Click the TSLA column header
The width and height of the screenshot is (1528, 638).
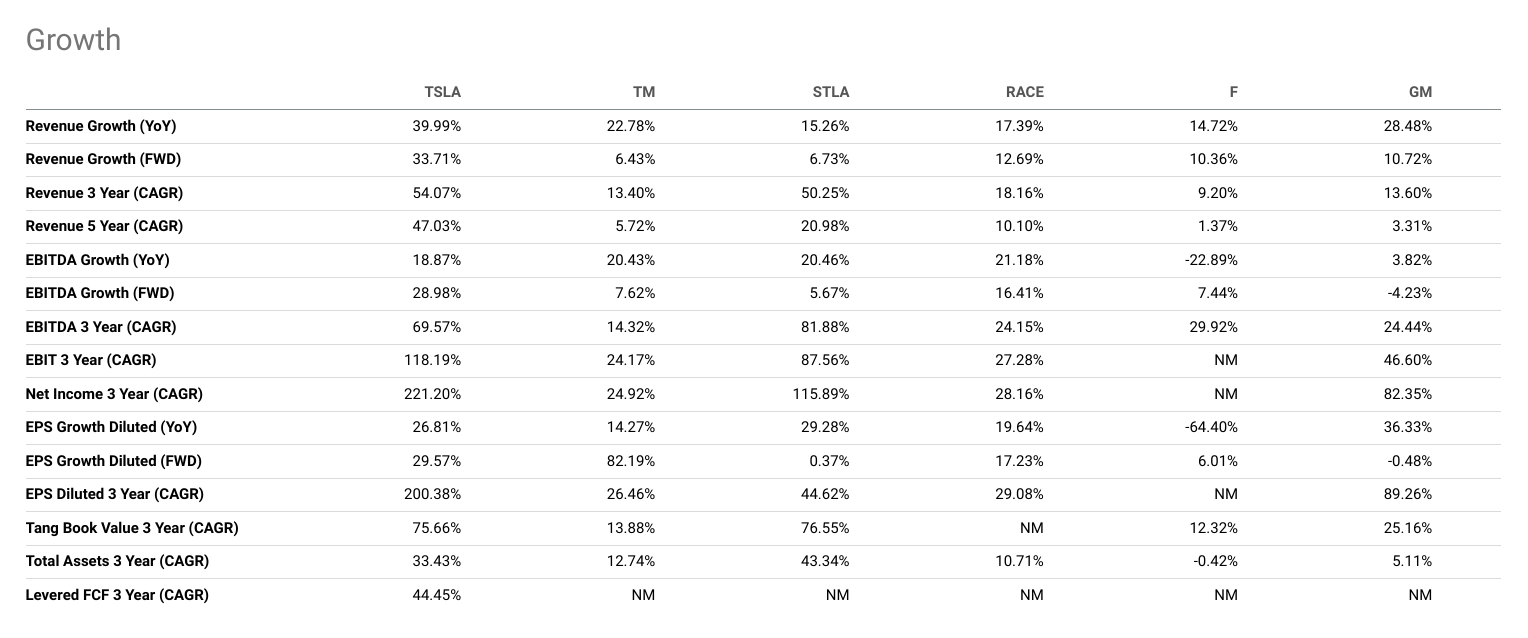click(x=442, y=92)
